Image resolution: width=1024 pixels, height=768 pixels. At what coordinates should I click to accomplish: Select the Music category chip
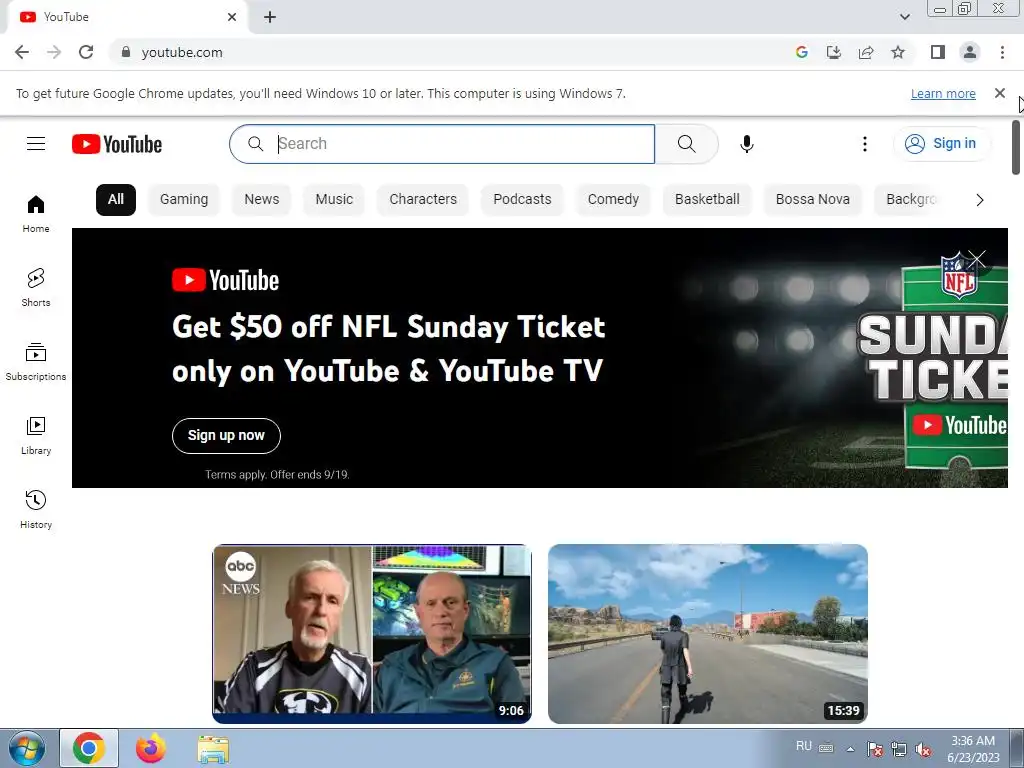click(334, 200)
